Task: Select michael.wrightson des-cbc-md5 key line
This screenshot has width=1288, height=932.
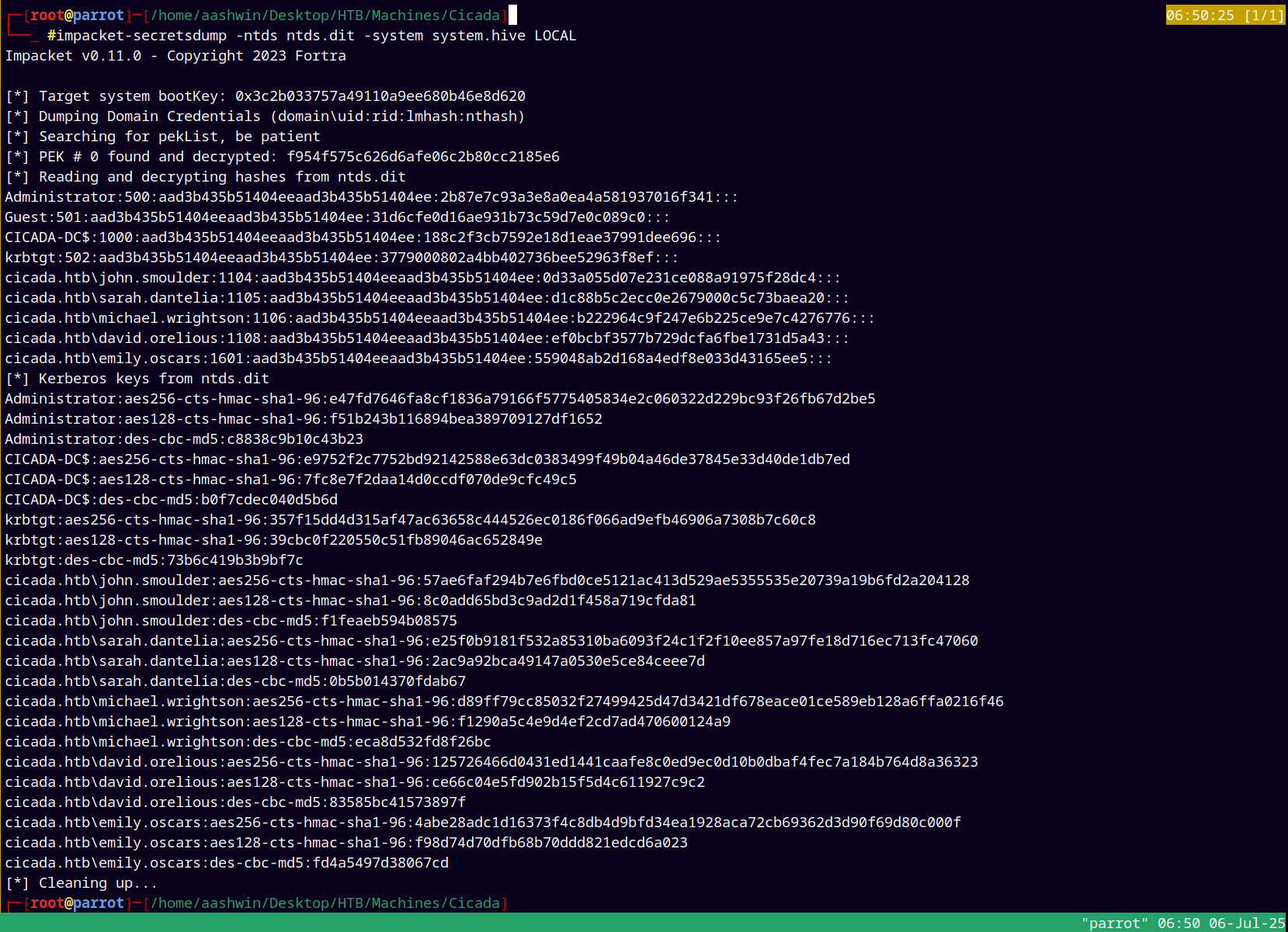Action: click(x=248, y=742)
